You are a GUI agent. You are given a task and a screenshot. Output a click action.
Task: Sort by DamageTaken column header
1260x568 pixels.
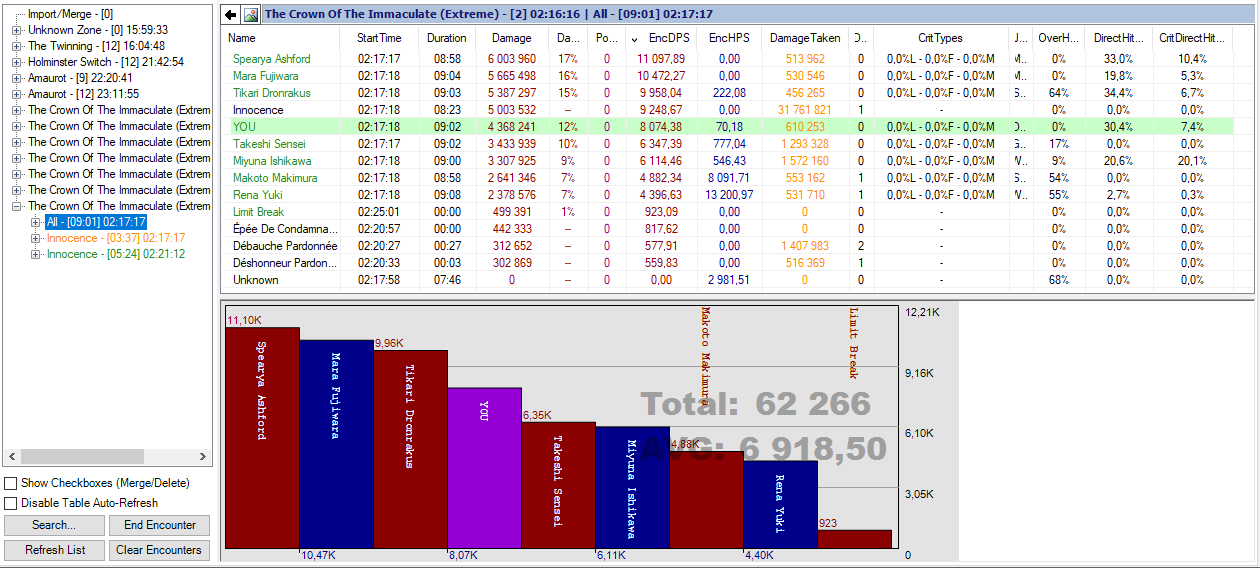pos(805,38)
